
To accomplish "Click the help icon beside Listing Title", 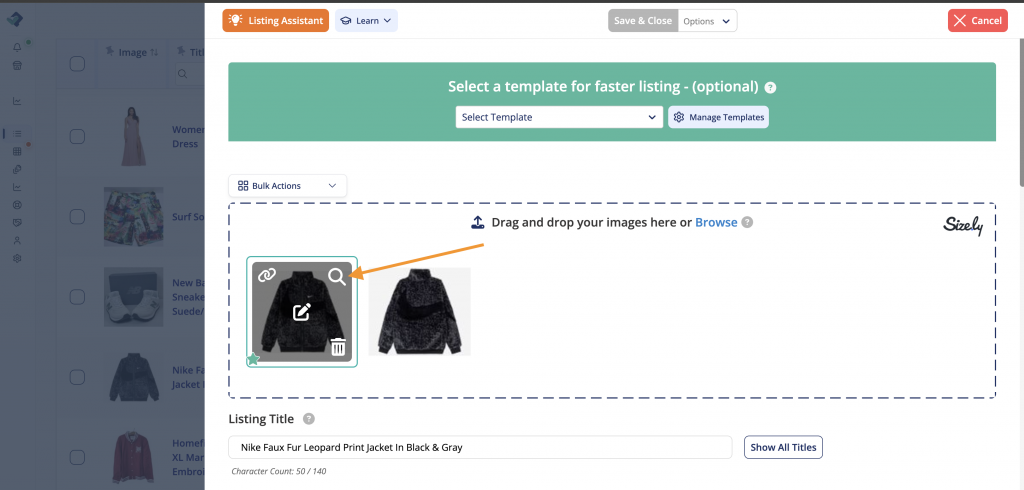I will tap(309, 420).
